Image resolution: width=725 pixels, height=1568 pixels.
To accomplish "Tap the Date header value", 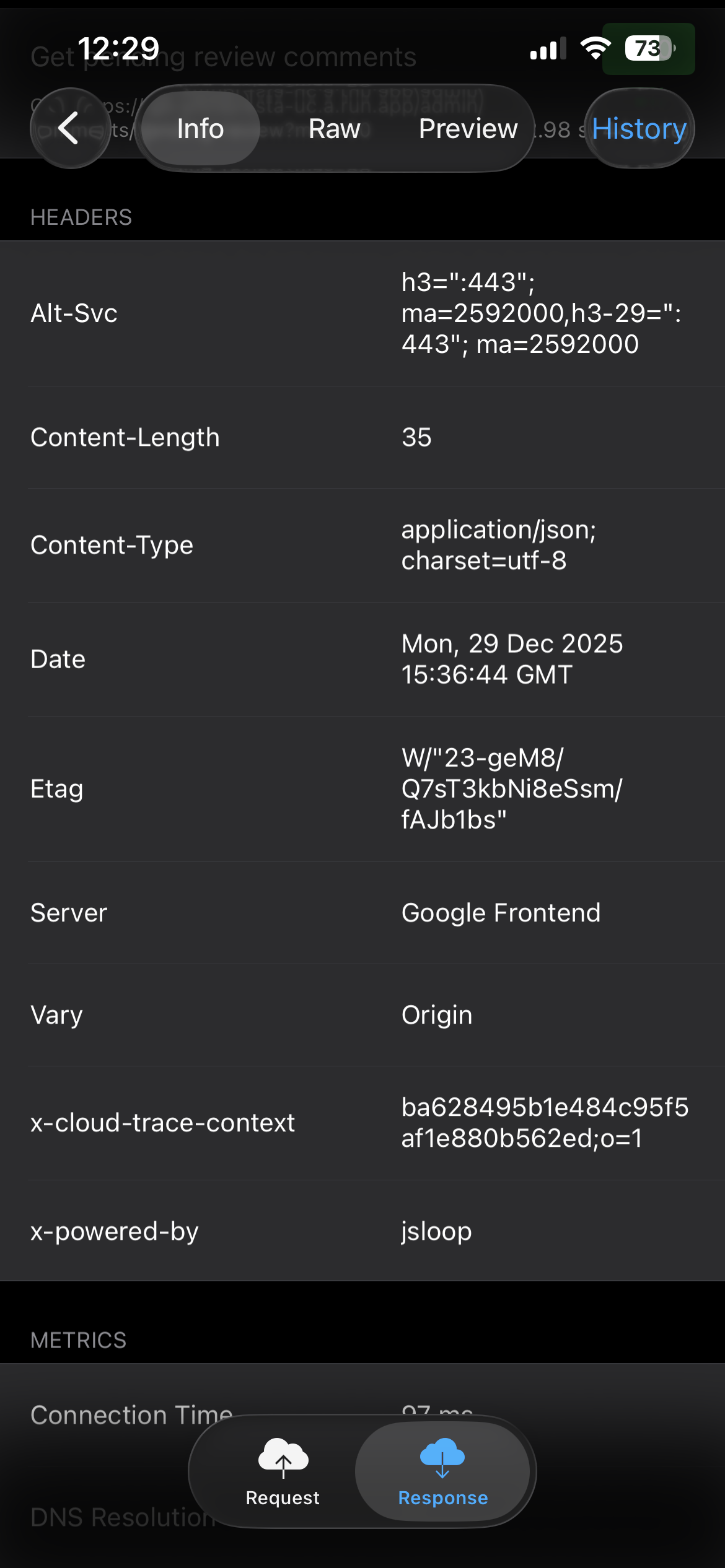I will click(511, 659).
